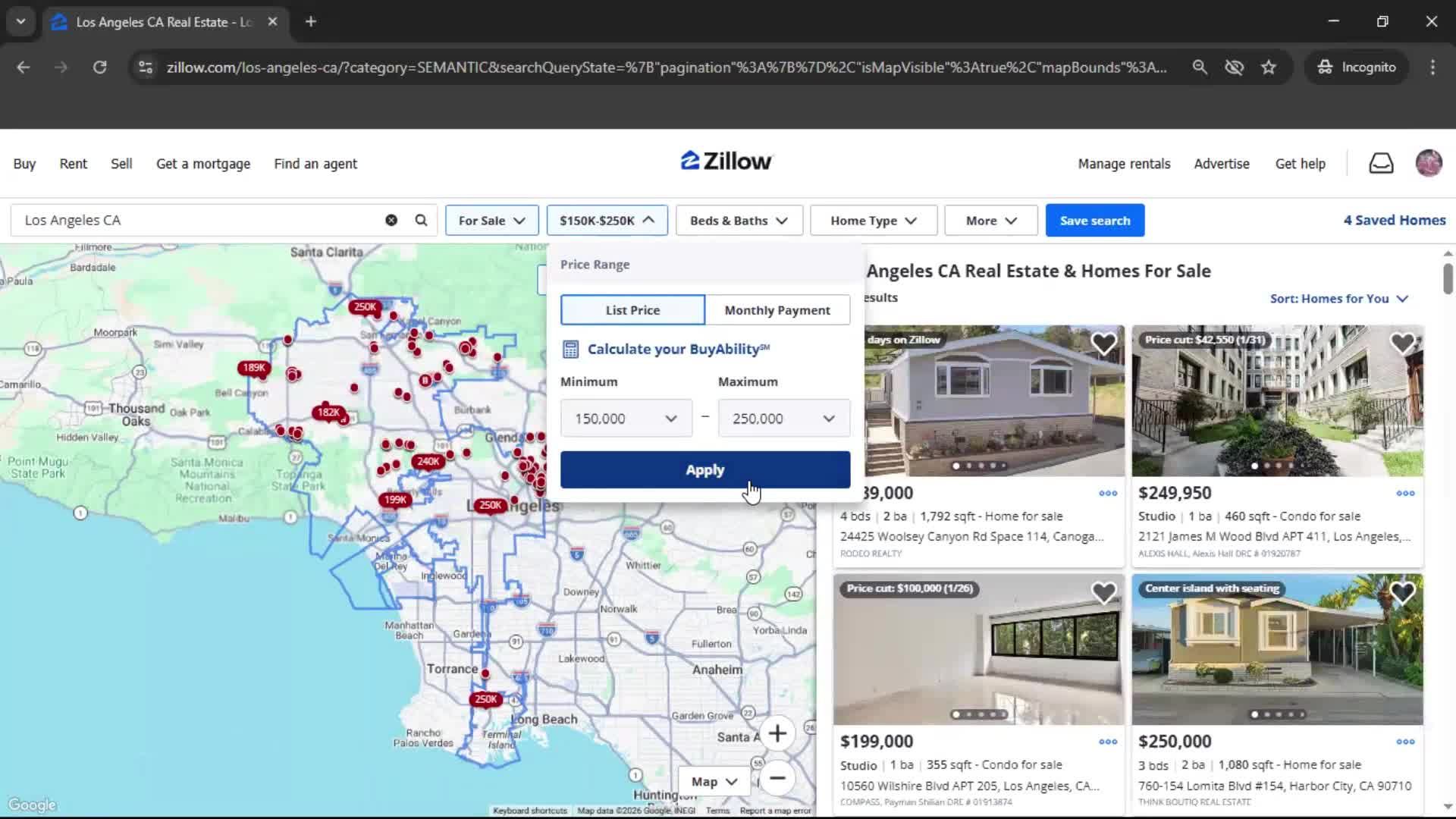Screen dimensions: 1456x819
Task: Open the Zillow inbox icon
Action: 1381,163
